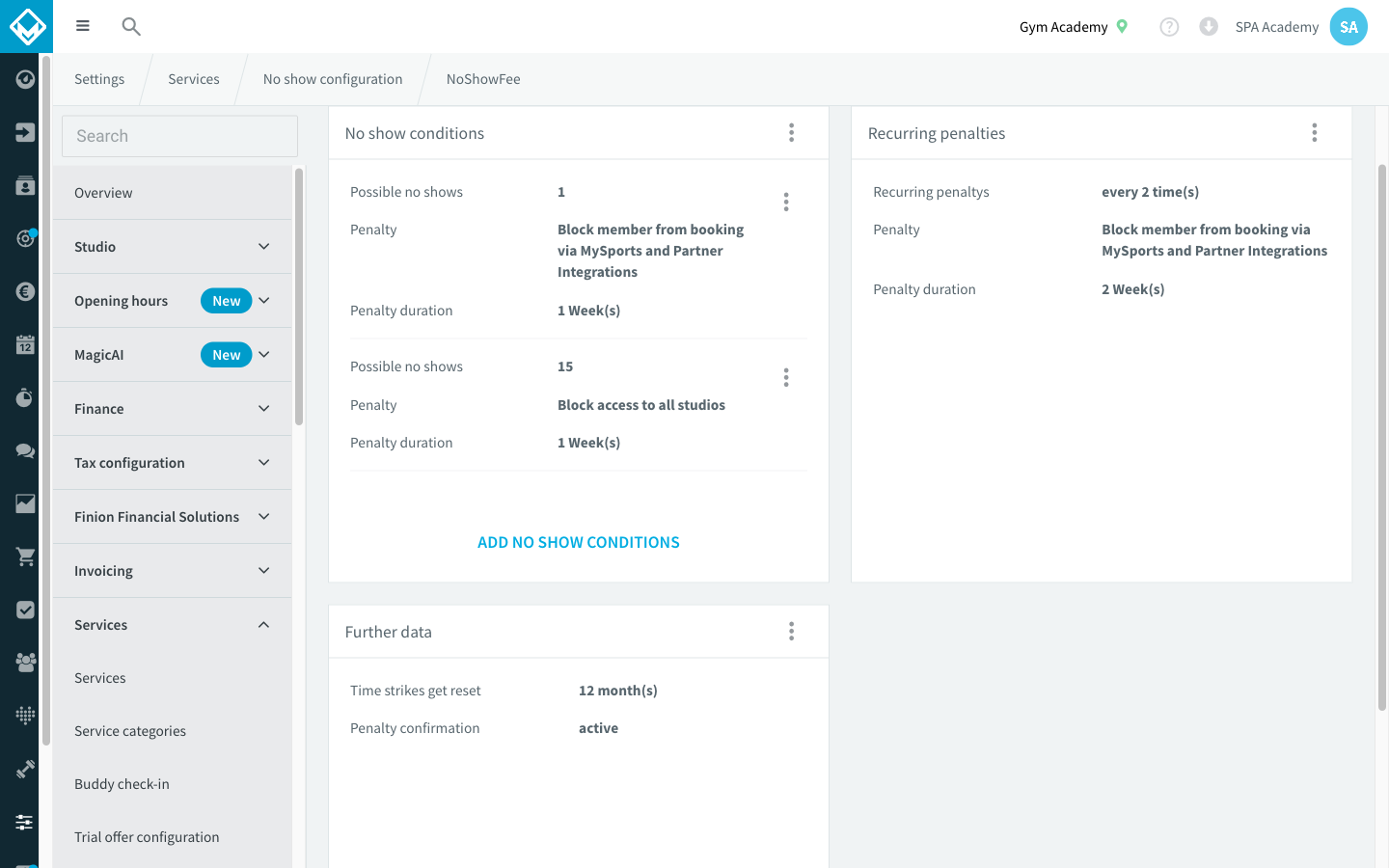1389x868 pixels.
Task: Open Further data three-dot menu
Action: pyautogui.click(x=791, y=632)
